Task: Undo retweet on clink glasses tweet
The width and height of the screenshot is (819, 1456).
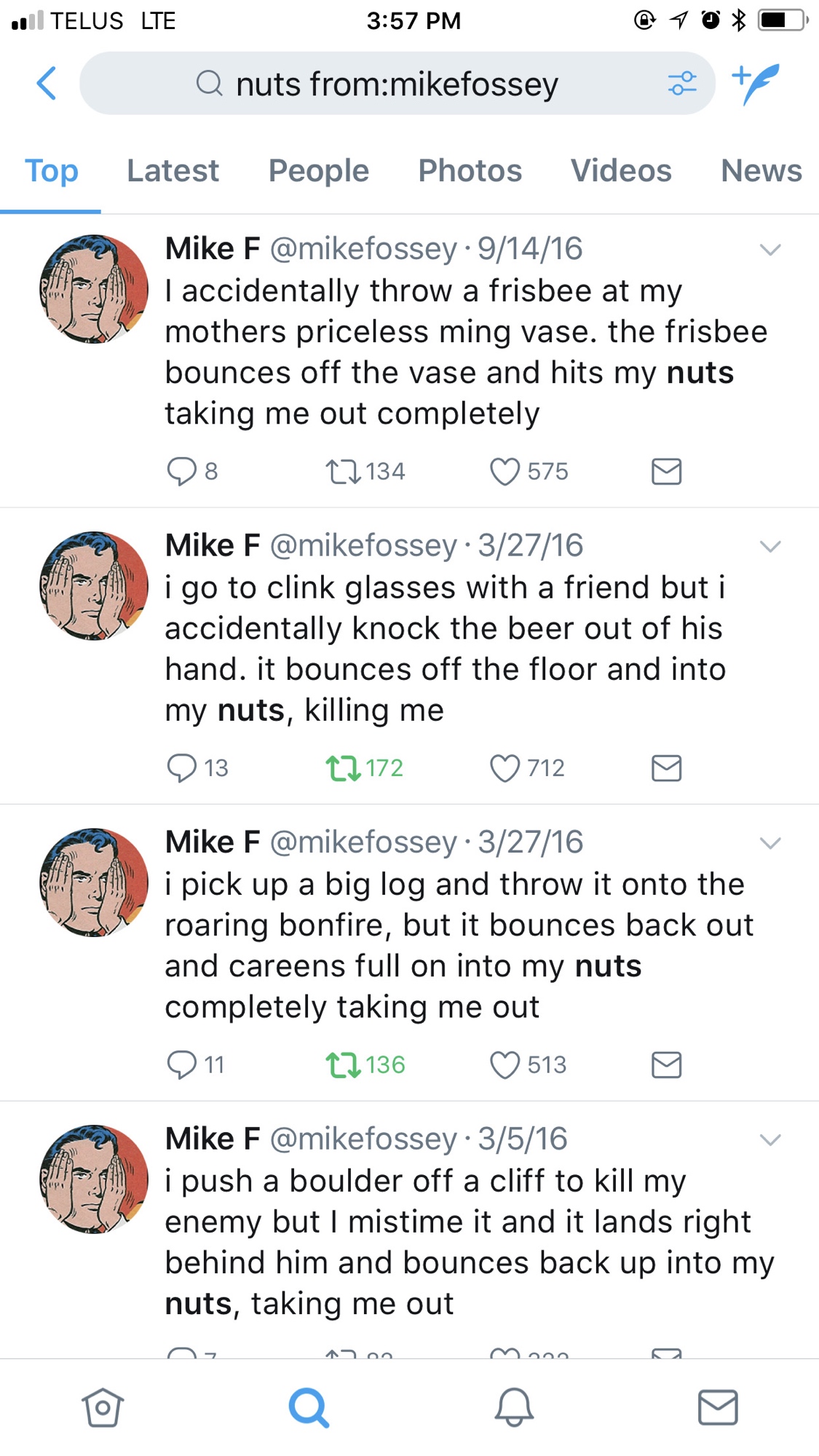Action: point(342,768)
